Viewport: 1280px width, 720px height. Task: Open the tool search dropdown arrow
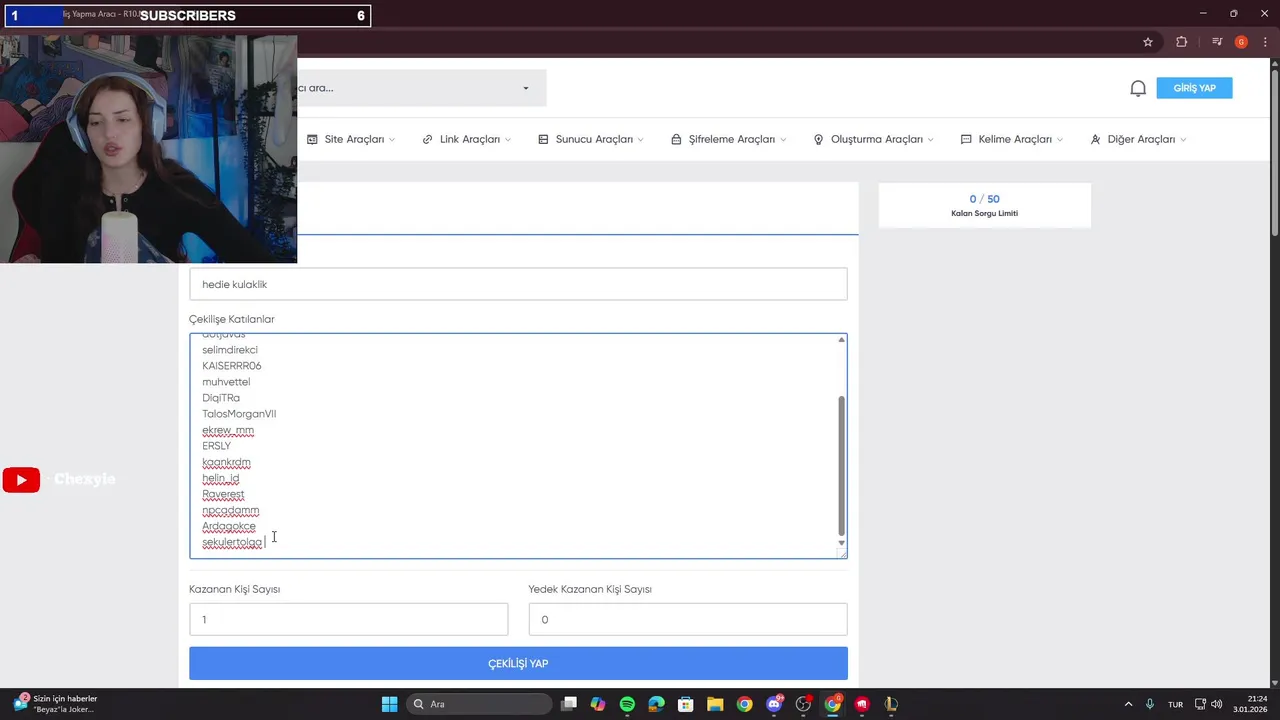(x=526, y=88)
